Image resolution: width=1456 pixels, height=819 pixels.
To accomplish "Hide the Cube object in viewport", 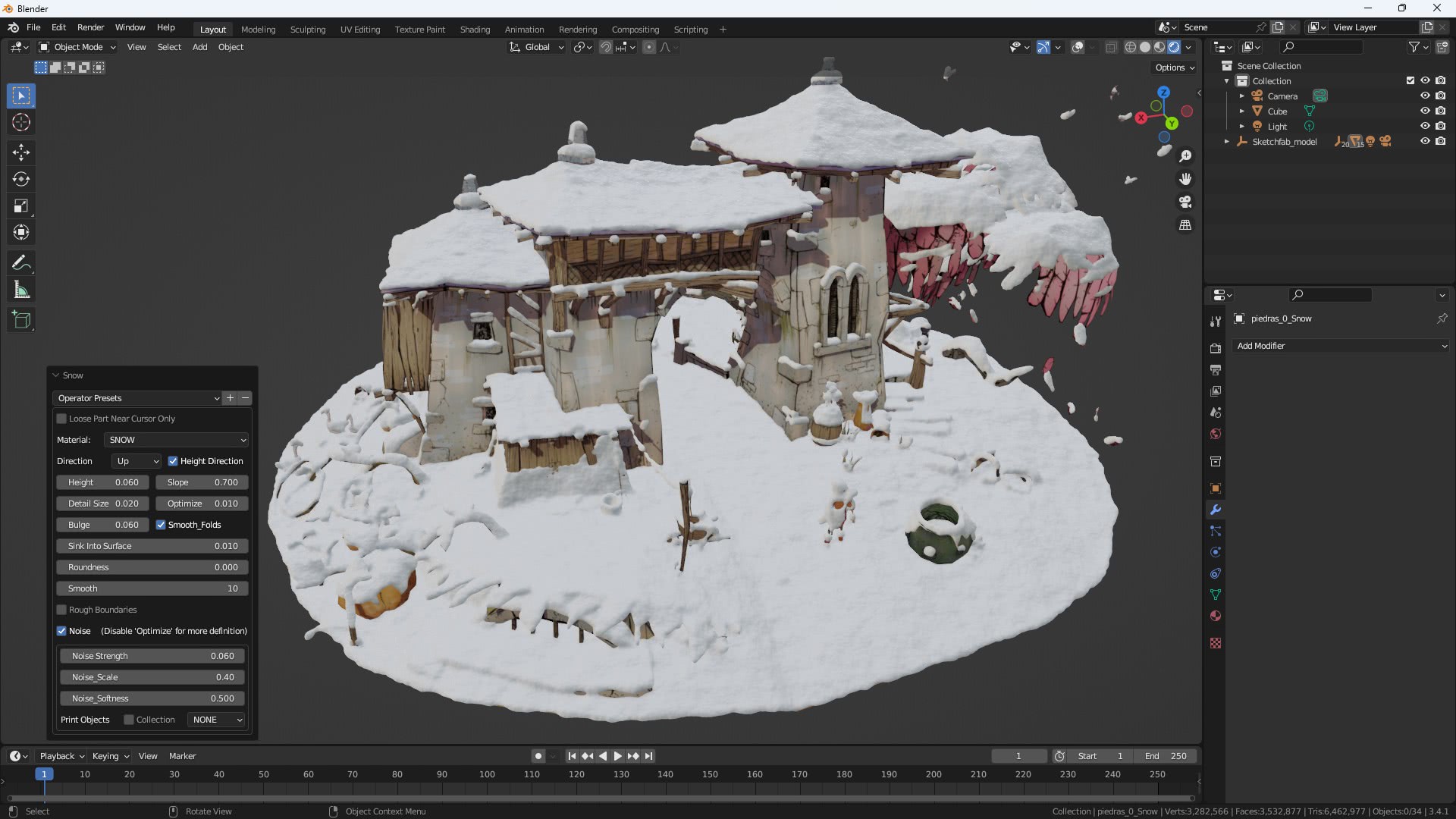I will (x=1425, y=111).
